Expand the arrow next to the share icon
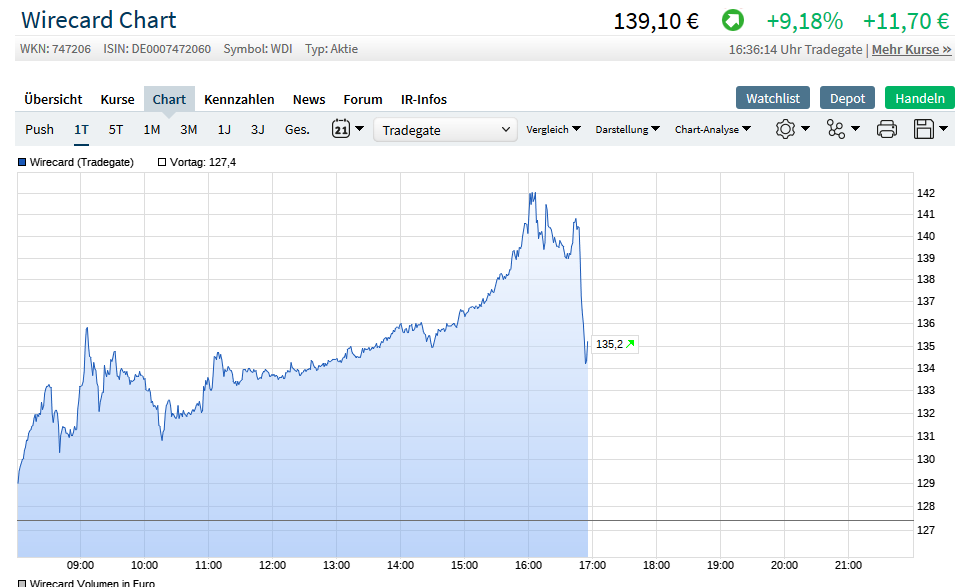The width and height of the screenshot is (968, 587). (x=855, y=128)
